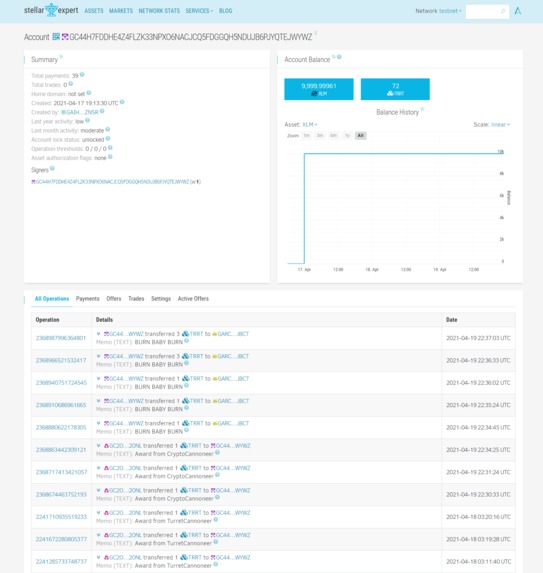Show help for Account lock status
Screen dimensions: 543x573
[108, 138]
